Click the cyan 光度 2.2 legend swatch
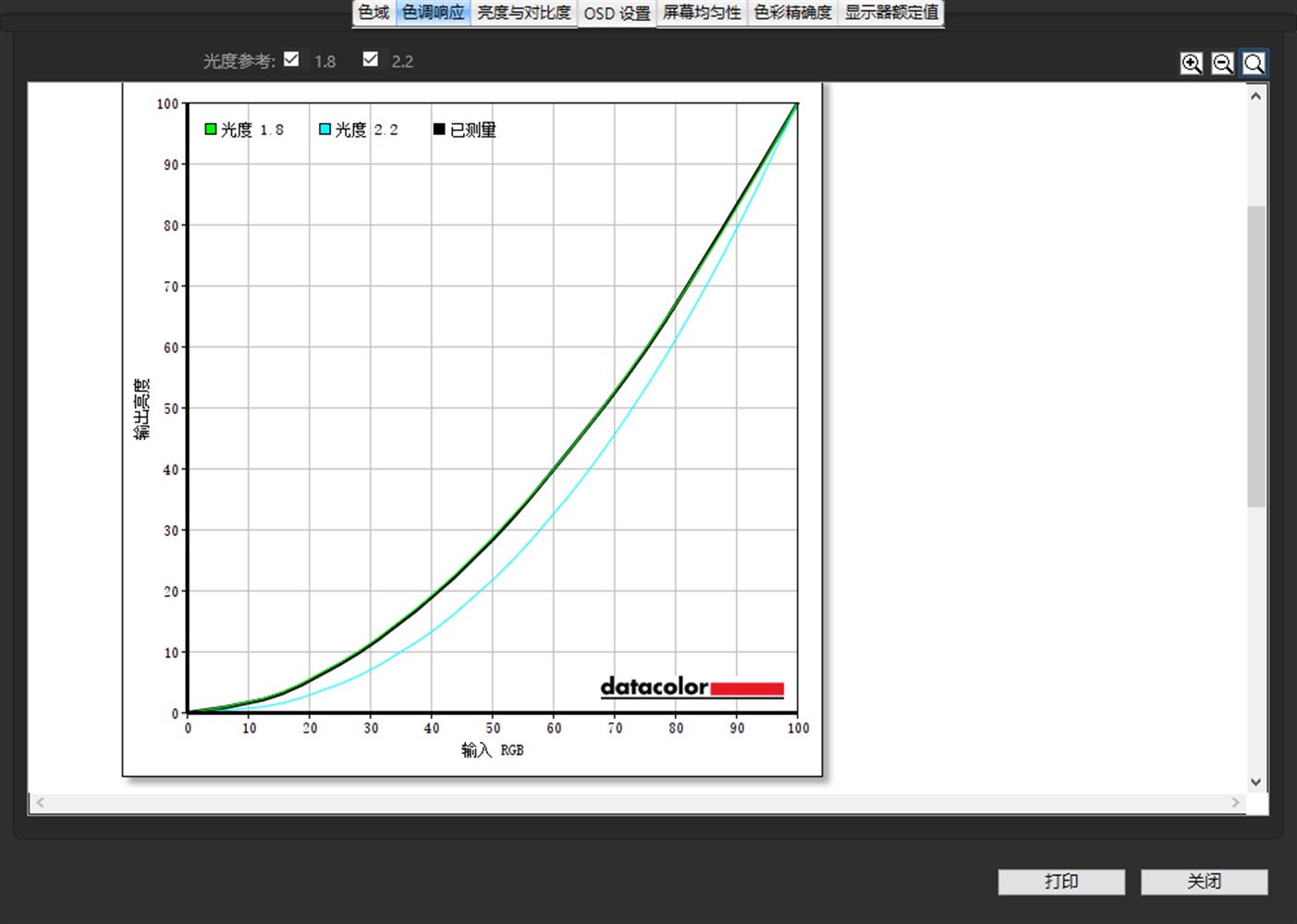Screen dimensions: 1297x924 point(324,129)
